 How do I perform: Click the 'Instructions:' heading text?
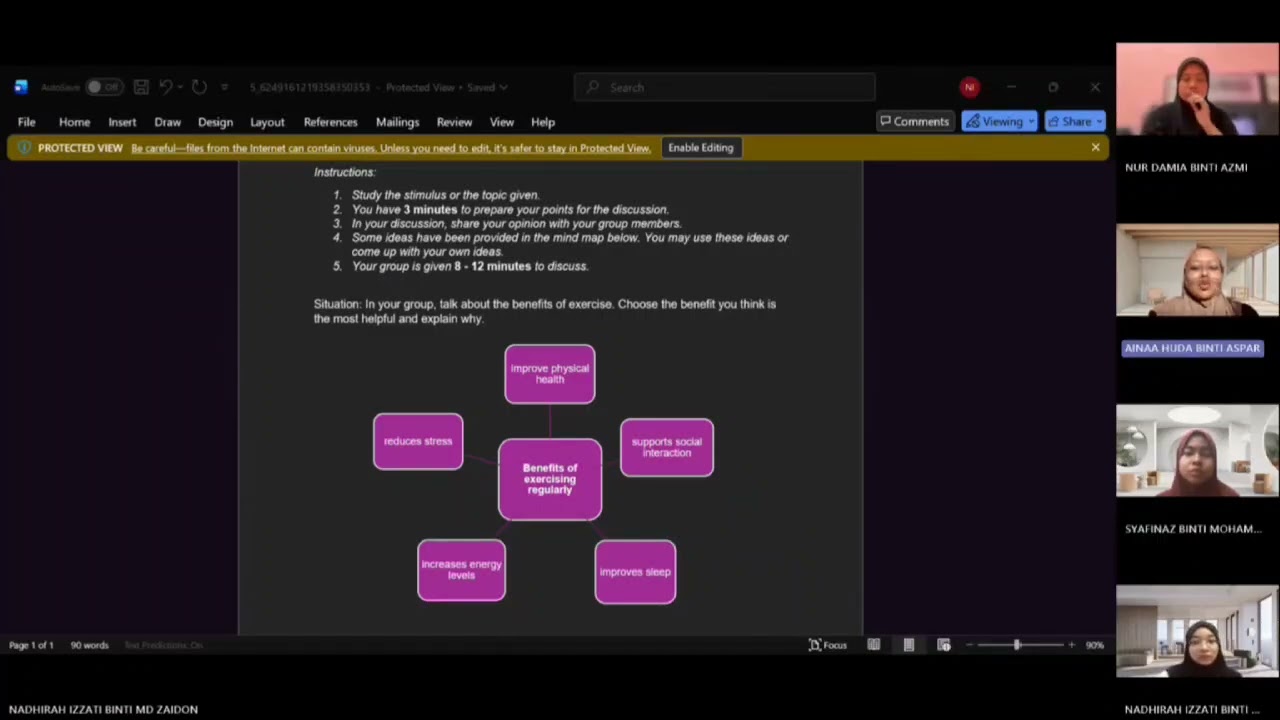345,172
